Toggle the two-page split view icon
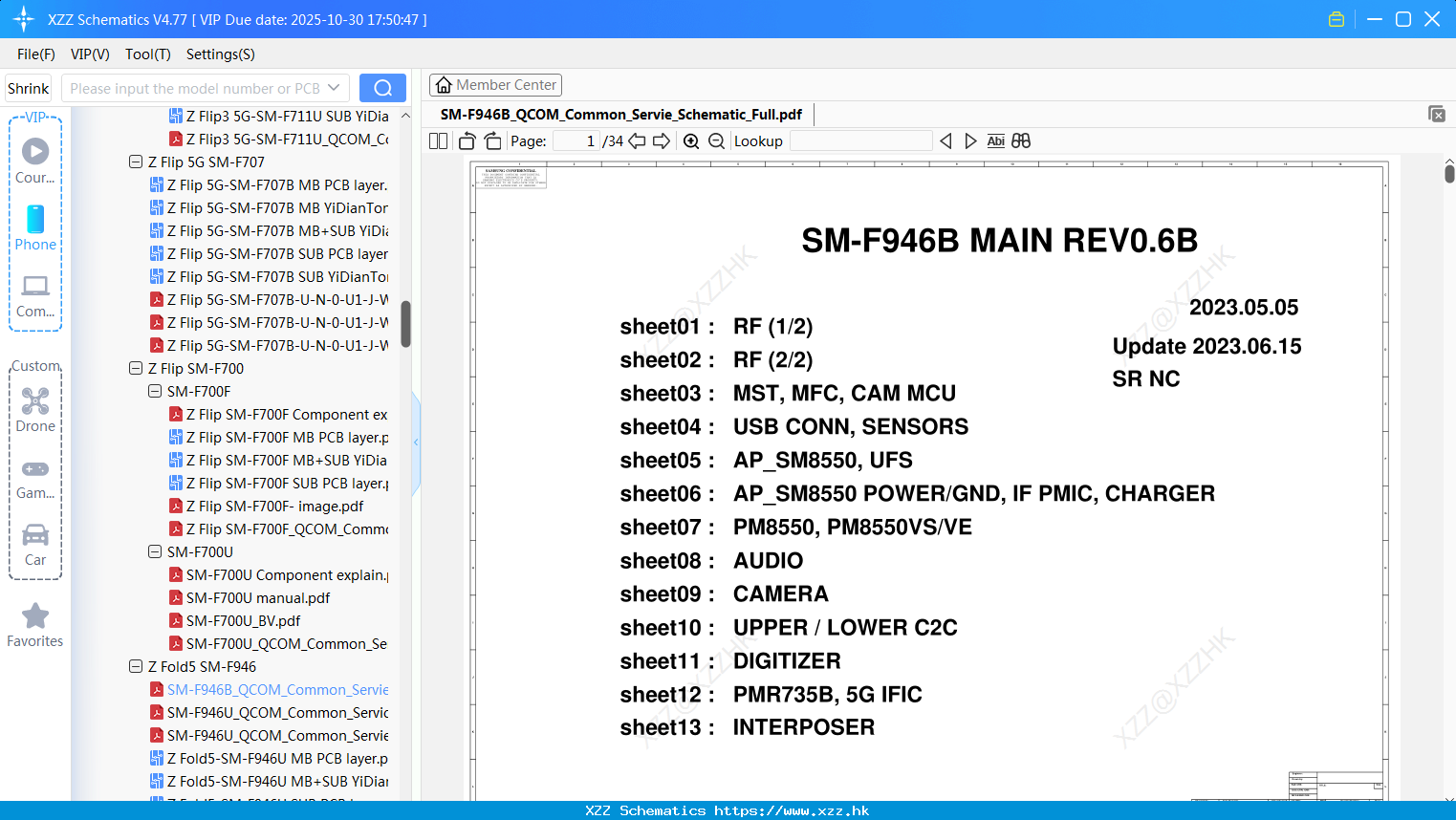Viewport: 1456px width, 820px height. 438,141
